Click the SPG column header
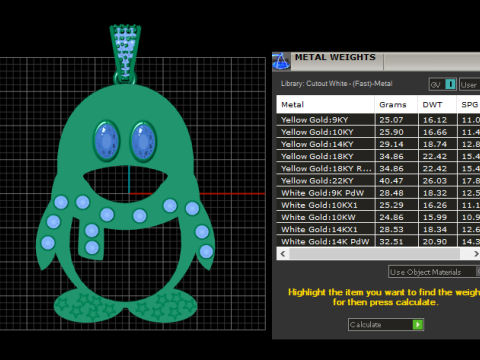480x360 pixels. [469, 105]
